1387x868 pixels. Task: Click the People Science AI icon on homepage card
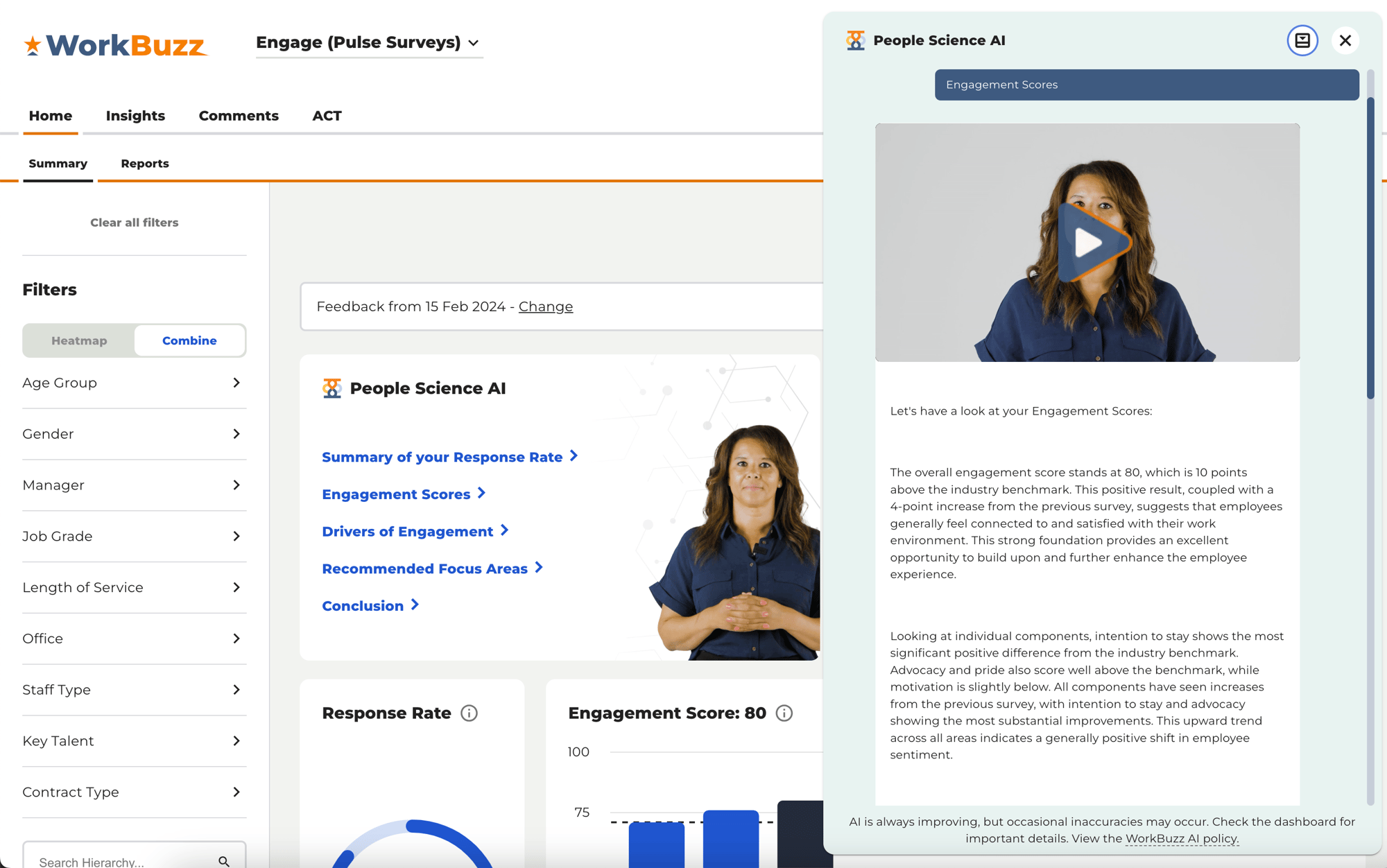332,388
